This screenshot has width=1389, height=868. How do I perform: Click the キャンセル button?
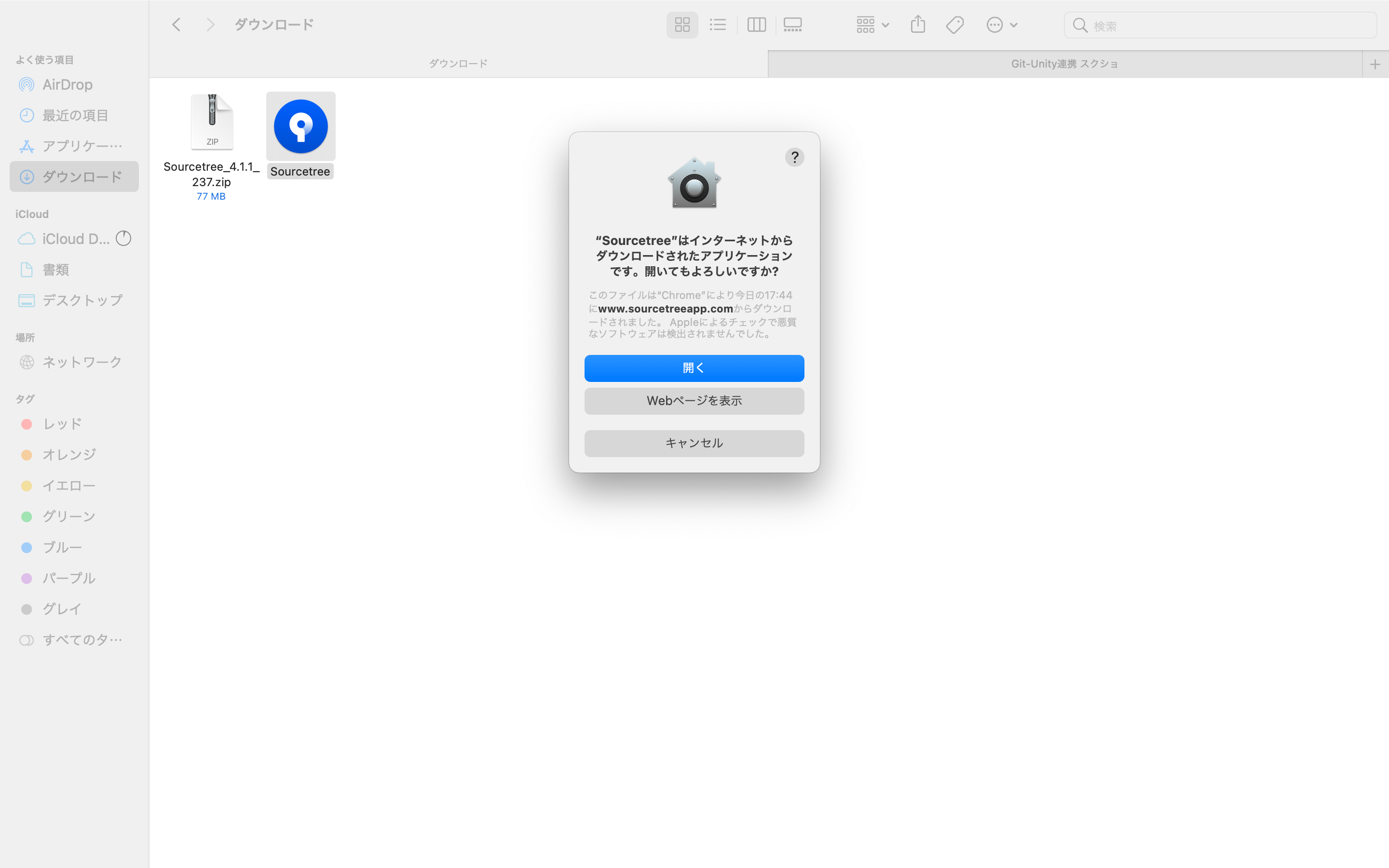(x=694, y=443)
